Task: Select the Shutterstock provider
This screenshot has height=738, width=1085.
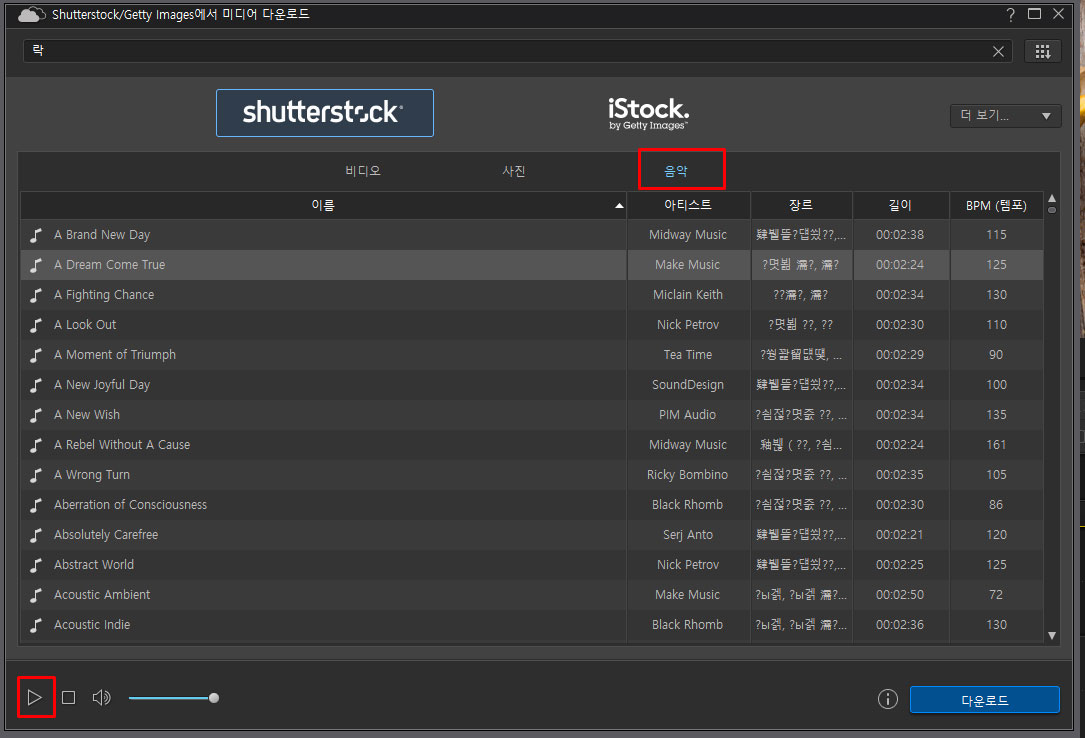Action: click(325, 113)
